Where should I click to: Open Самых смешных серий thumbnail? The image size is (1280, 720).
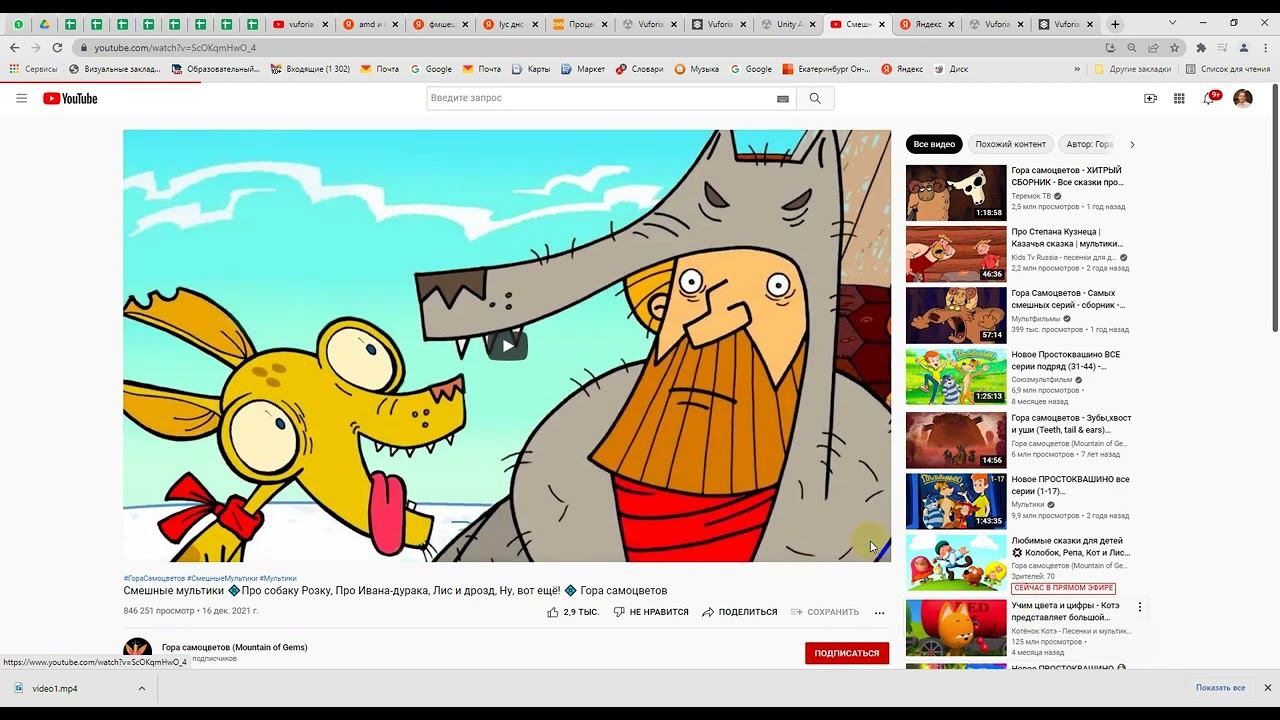tap(956, 316)
